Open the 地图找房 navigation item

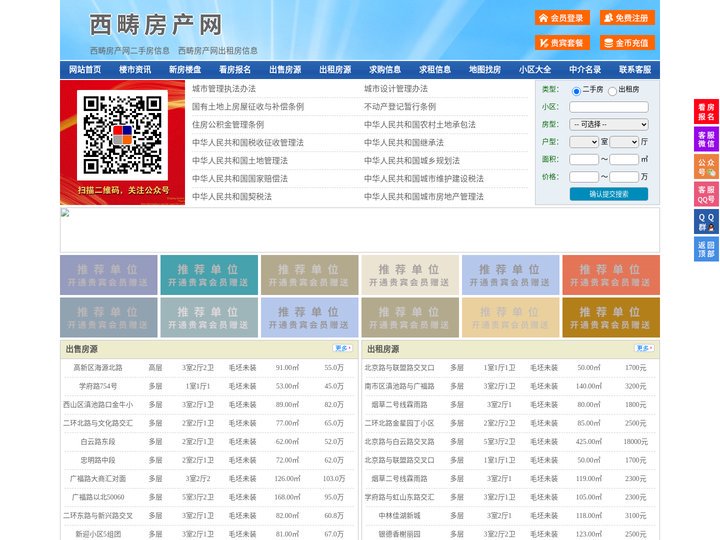pos(485,69)
